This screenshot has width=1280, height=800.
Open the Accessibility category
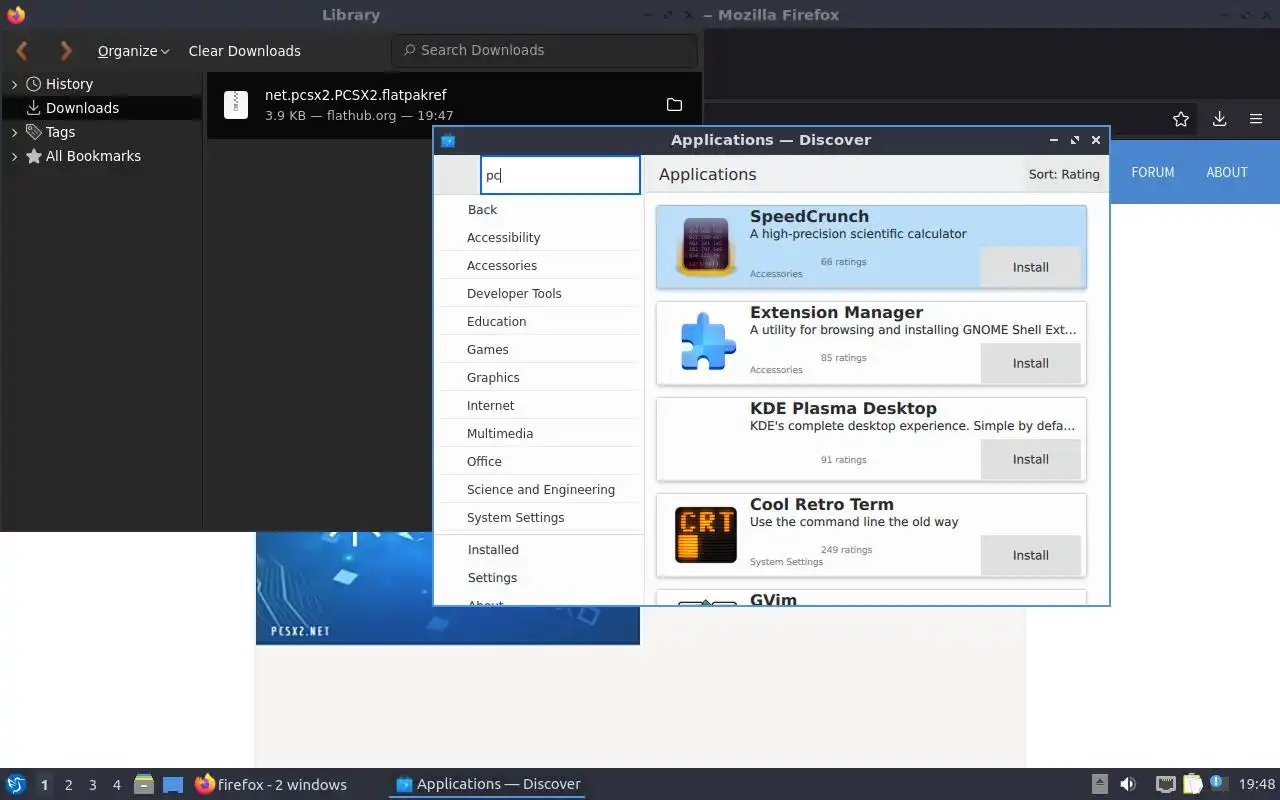pos(503,238)
